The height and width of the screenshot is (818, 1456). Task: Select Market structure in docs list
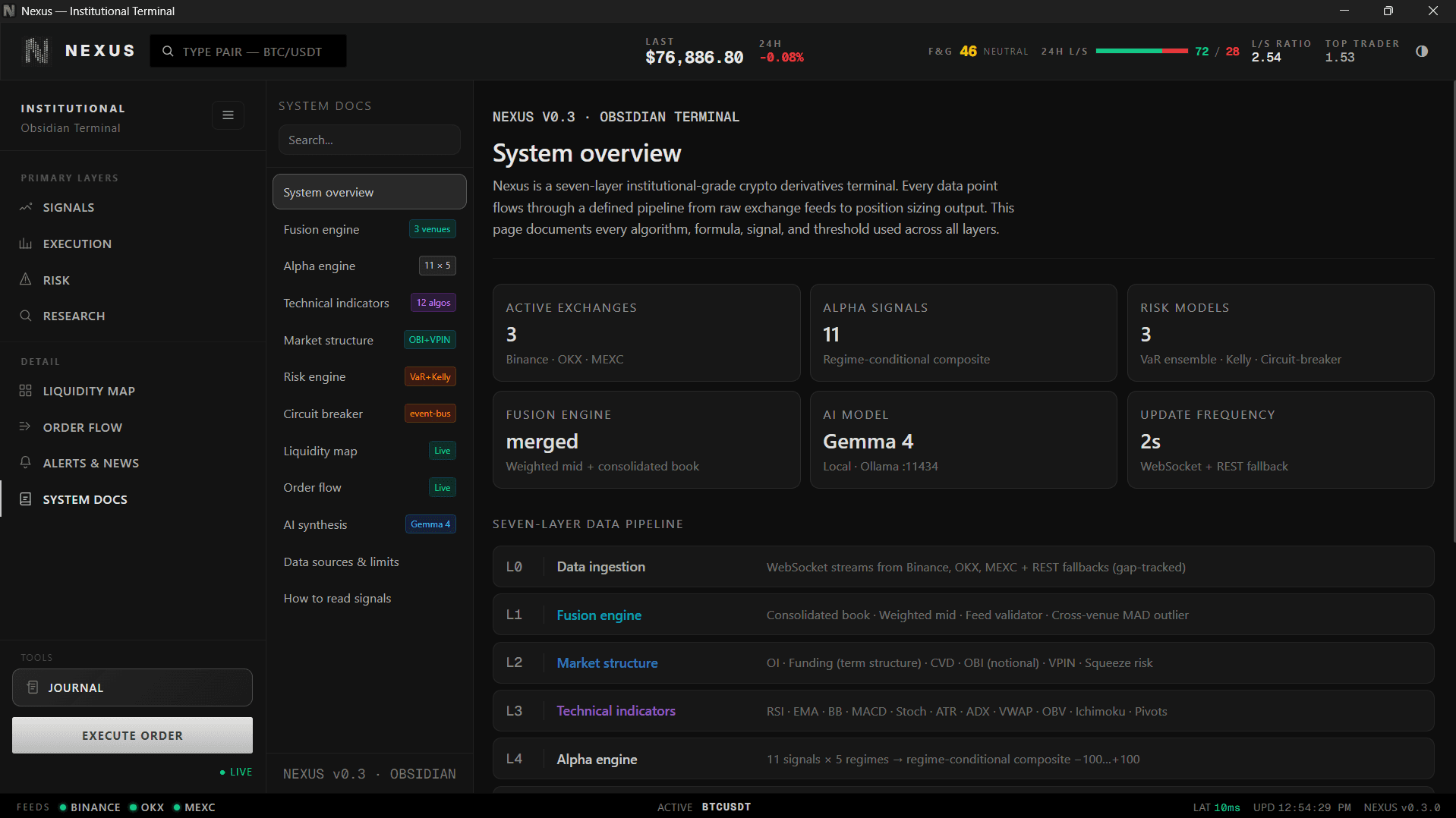click(x=370, y=340)
